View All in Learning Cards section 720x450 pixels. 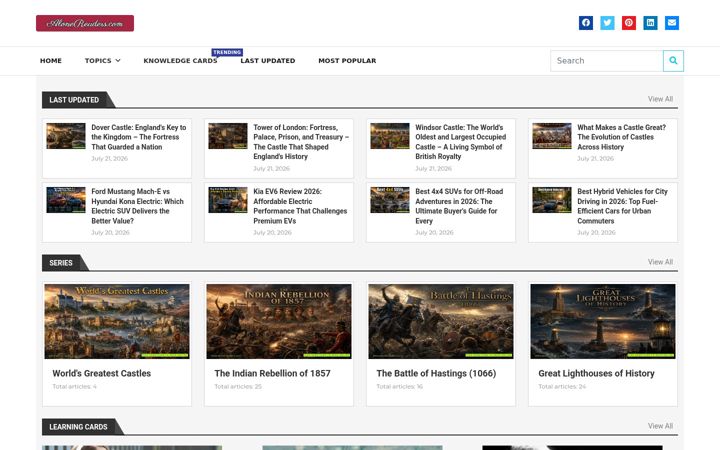660,426
